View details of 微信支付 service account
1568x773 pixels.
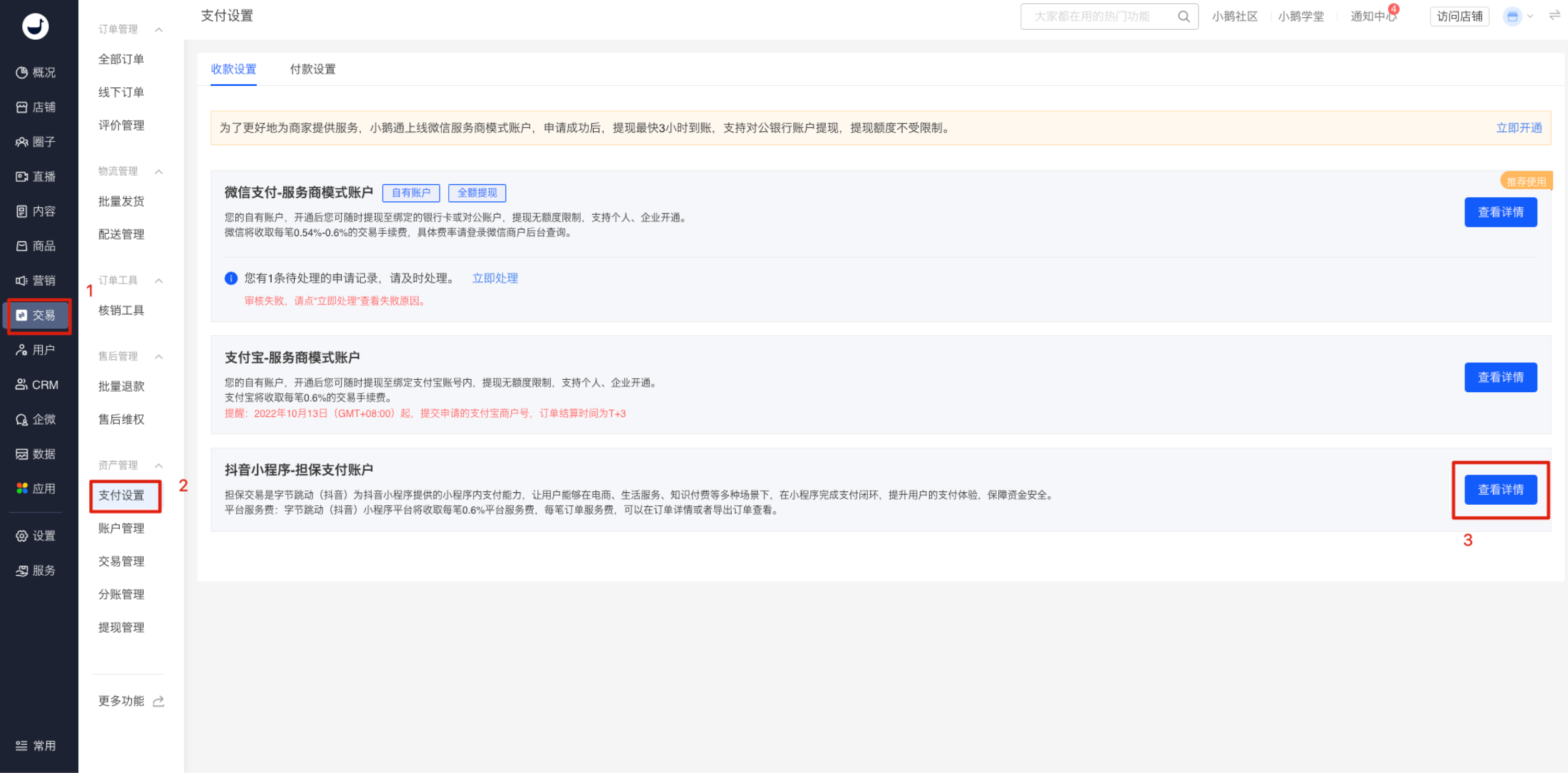tap(1501, 212)
